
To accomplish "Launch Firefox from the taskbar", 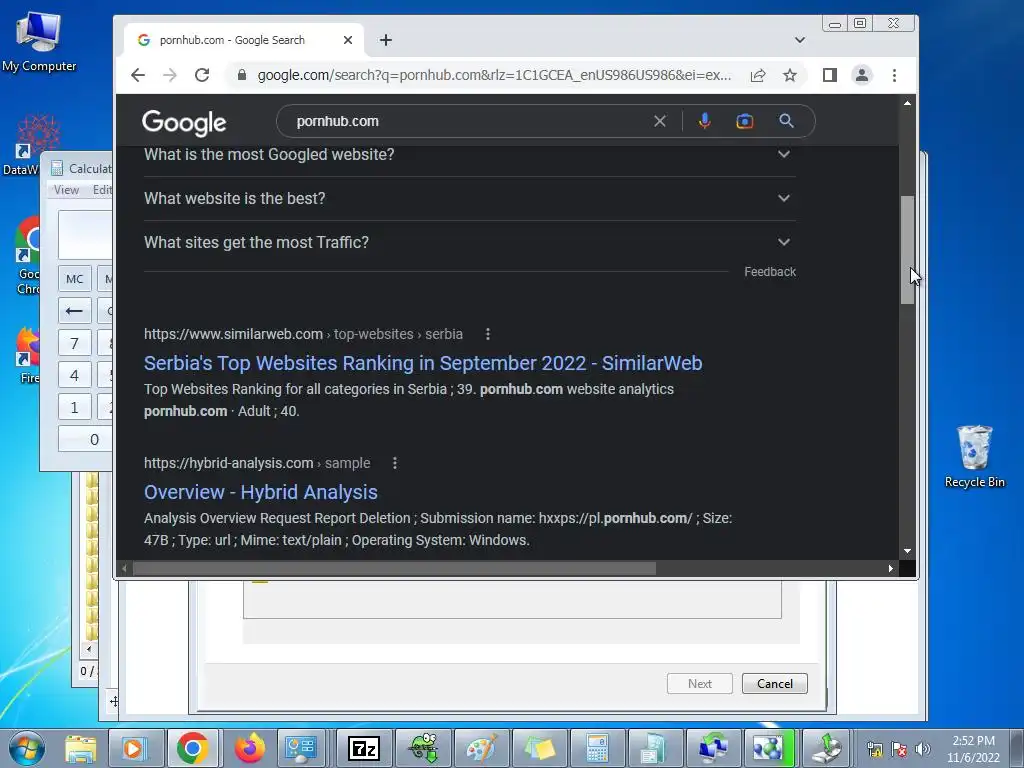I will click(x=249, y=748).
